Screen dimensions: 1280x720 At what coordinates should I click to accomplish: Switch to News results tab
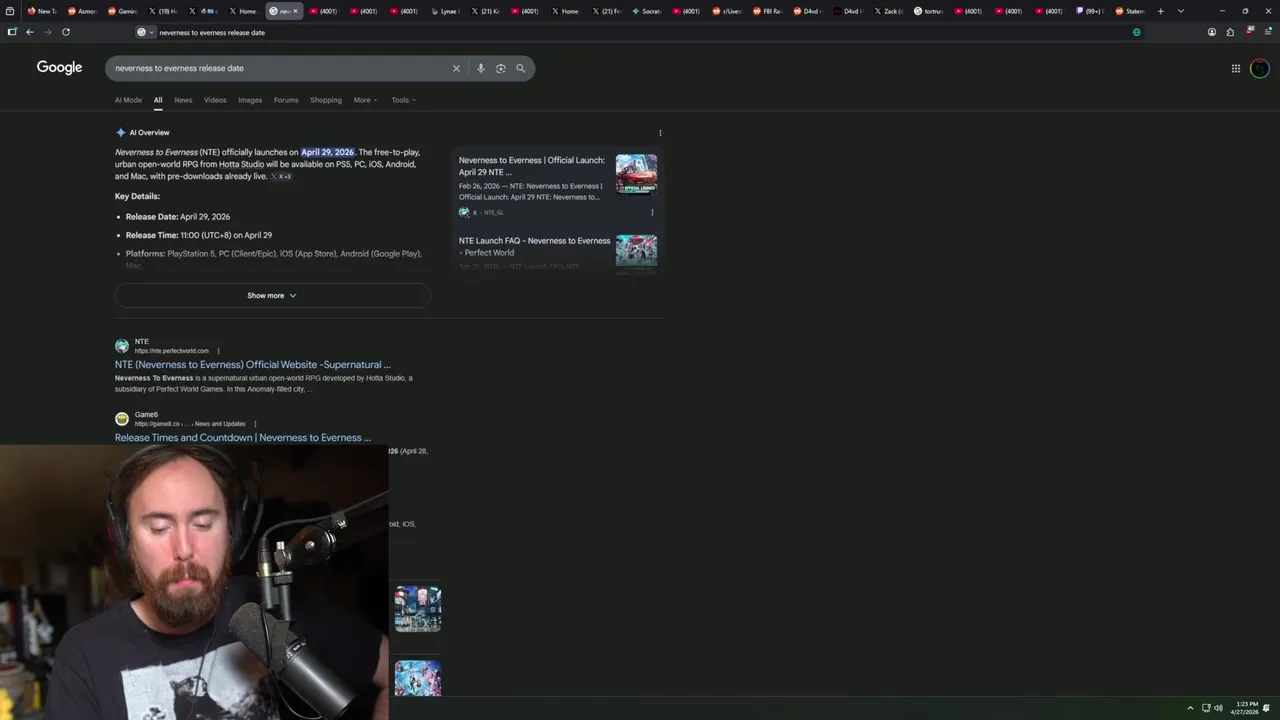pos(183,100)
